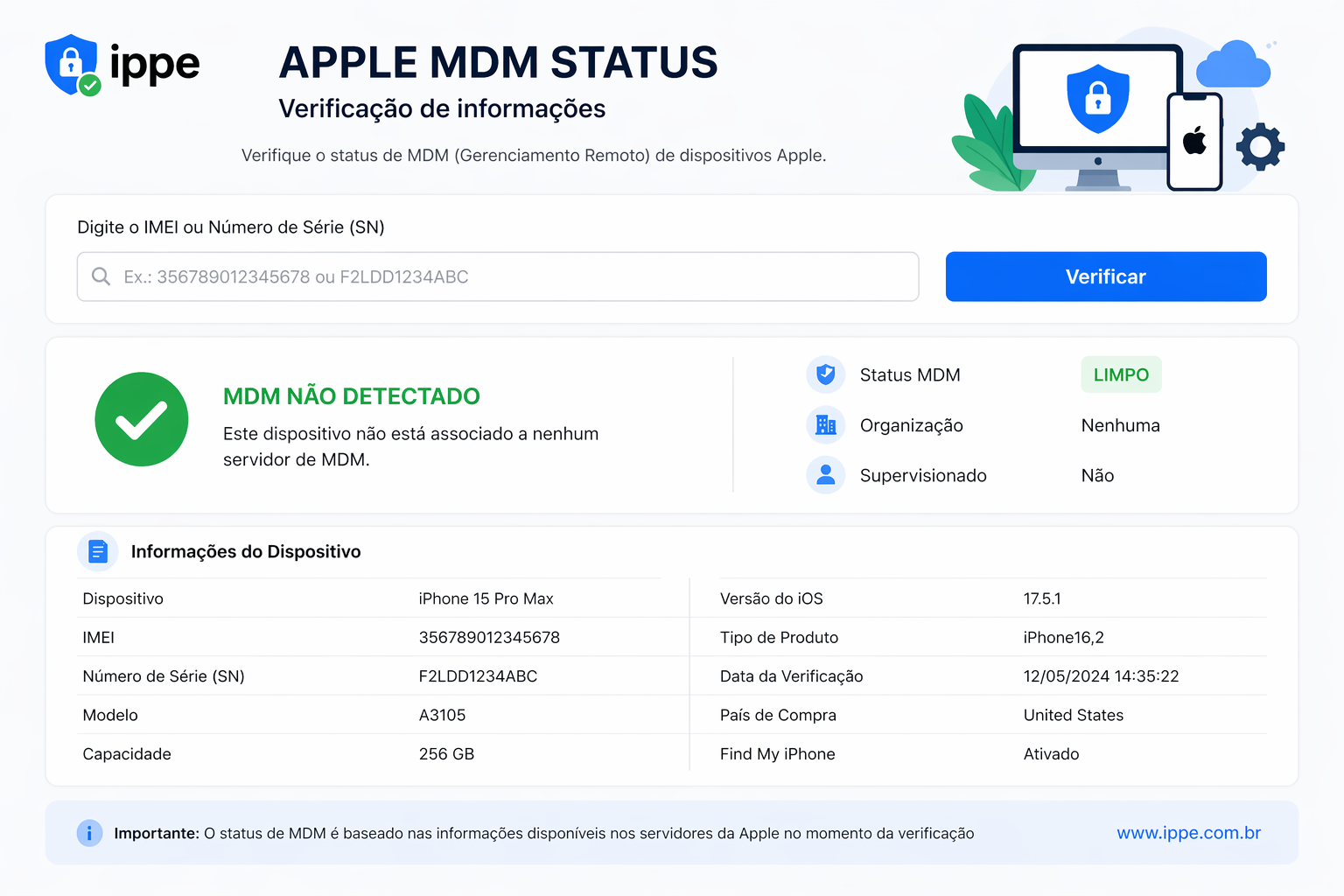Viewport: 1344px width, 896px height.
Task: Click the Supervisionado label
Action: [x=923, y=476]
